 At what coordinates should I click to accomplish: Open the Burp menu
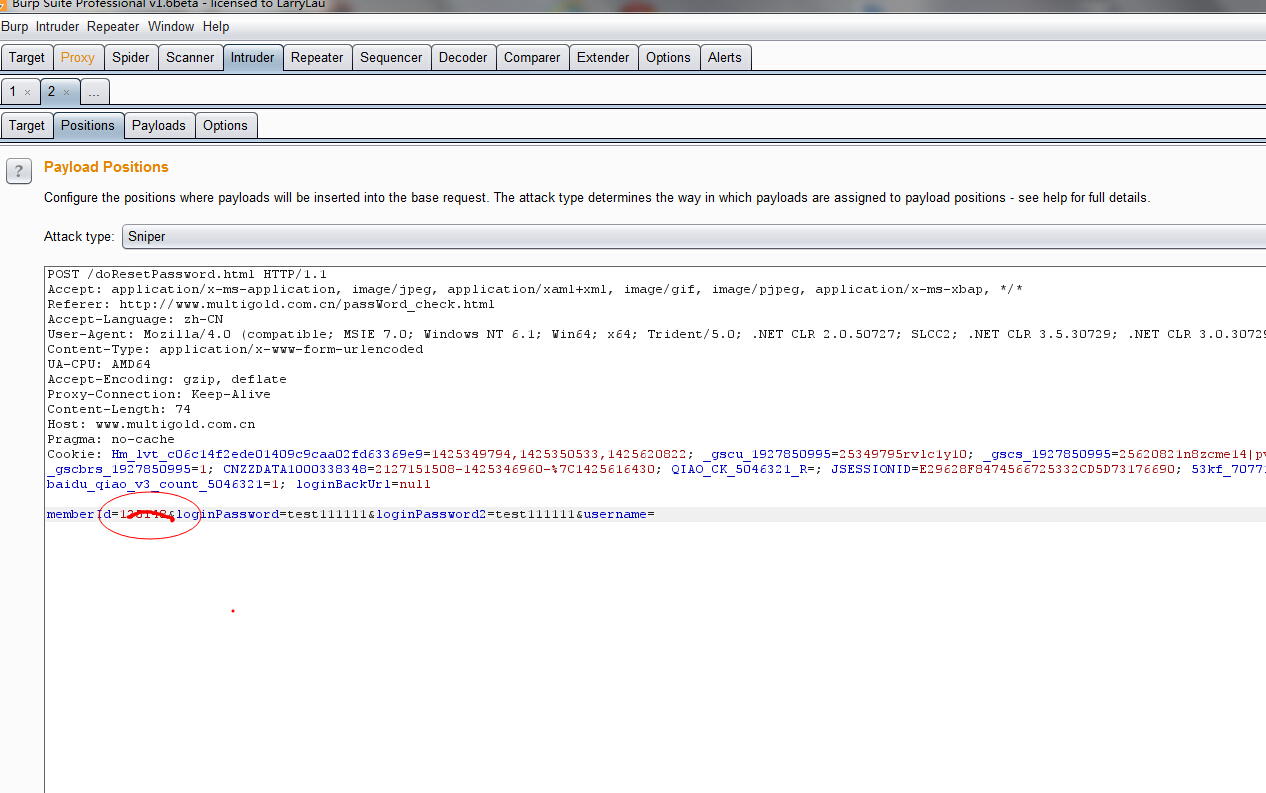(14, 27)
